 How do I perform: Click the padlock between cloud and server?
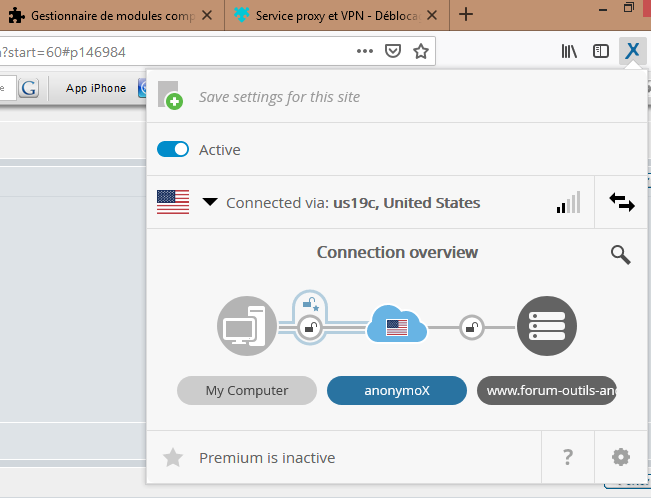point(472,328)
